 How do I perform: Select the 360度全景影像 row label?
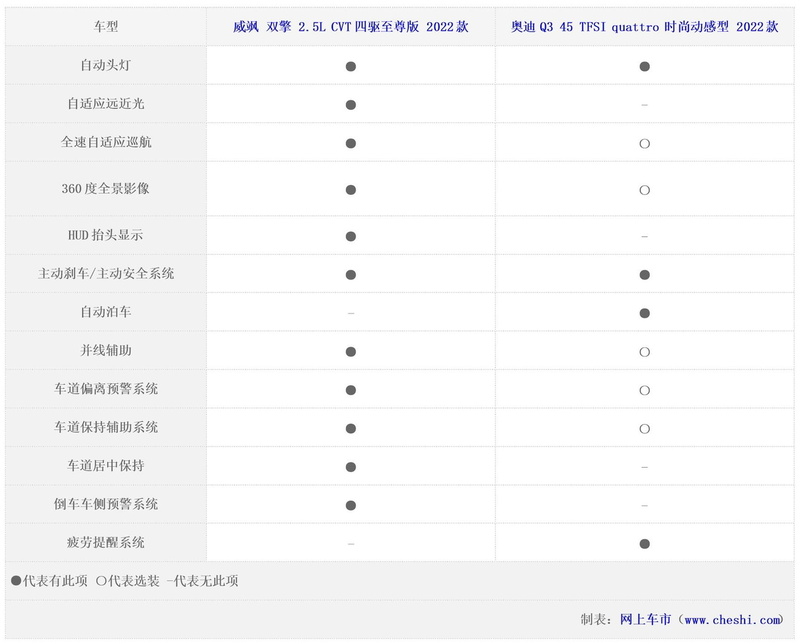tap(106, 189)
